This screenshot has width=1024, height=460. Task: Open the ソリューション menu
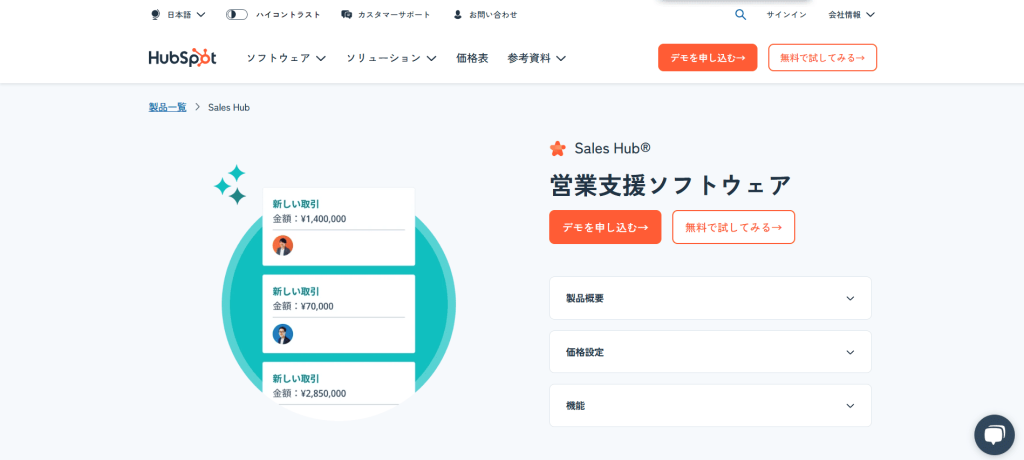click(x=391, y=58)
